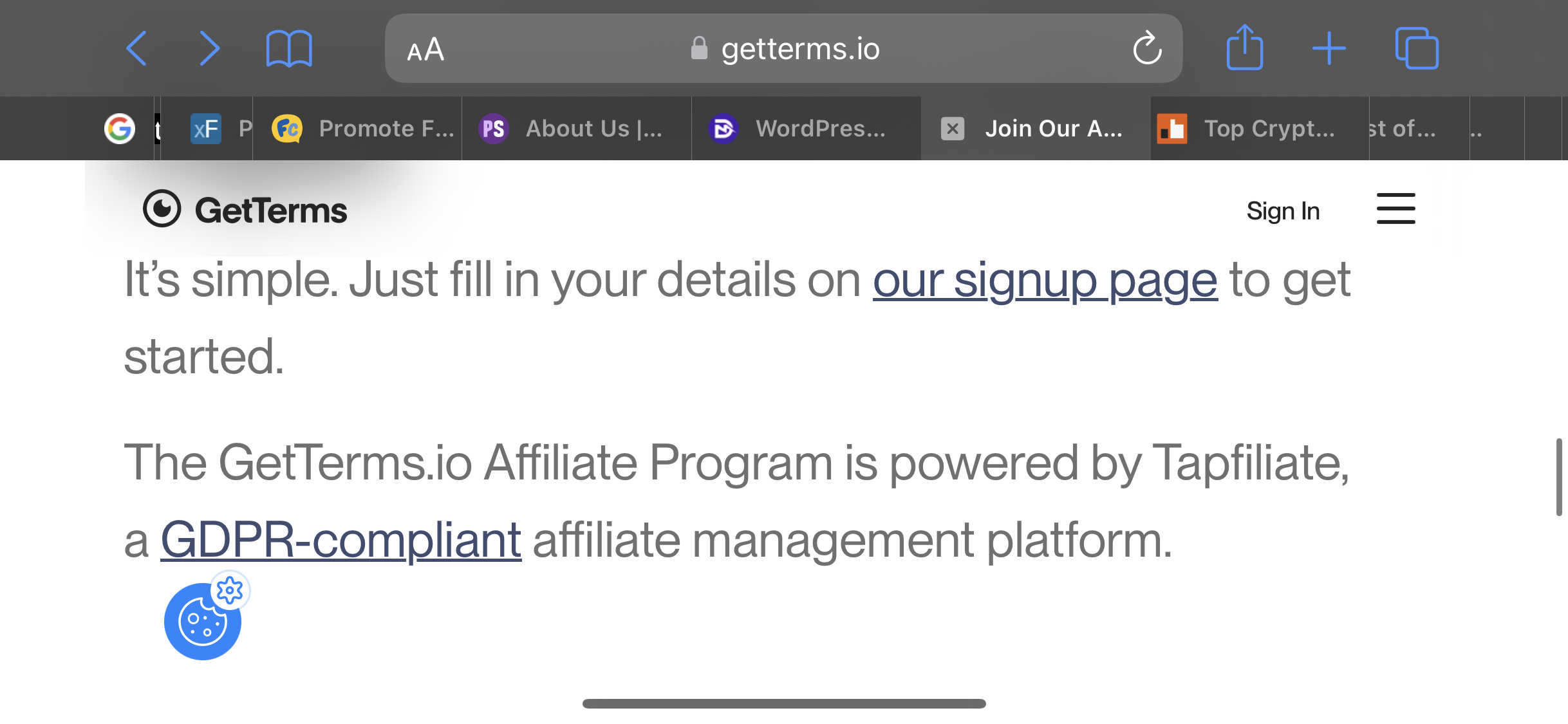Screen dimensions: 1568x724
Task: Open the cookie preferences widget
Action: (x=203, y=621)
